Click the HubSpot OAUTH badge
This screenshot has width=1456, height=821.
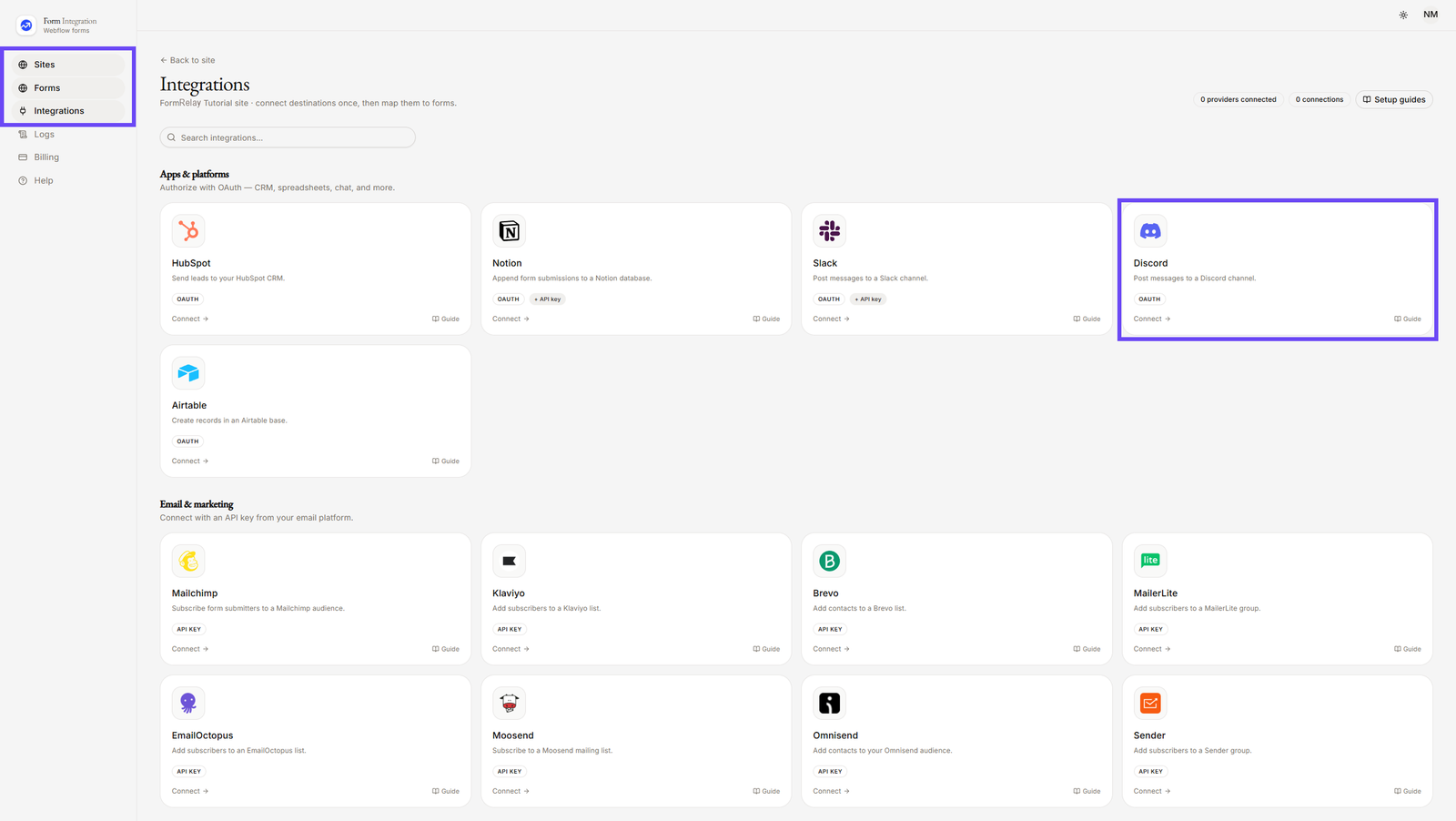click(187, 299)
